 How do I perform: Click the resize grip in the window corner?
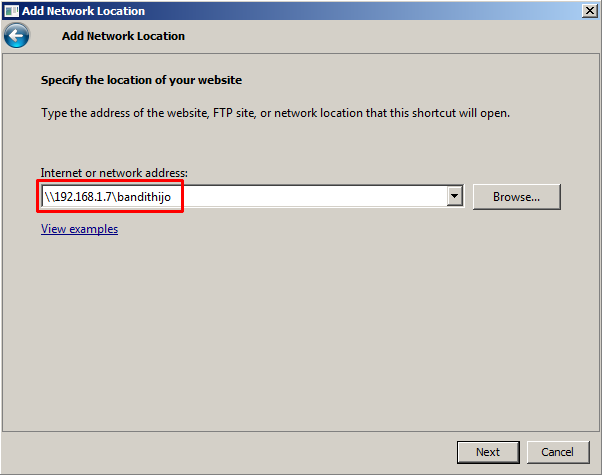pos(596,469)
